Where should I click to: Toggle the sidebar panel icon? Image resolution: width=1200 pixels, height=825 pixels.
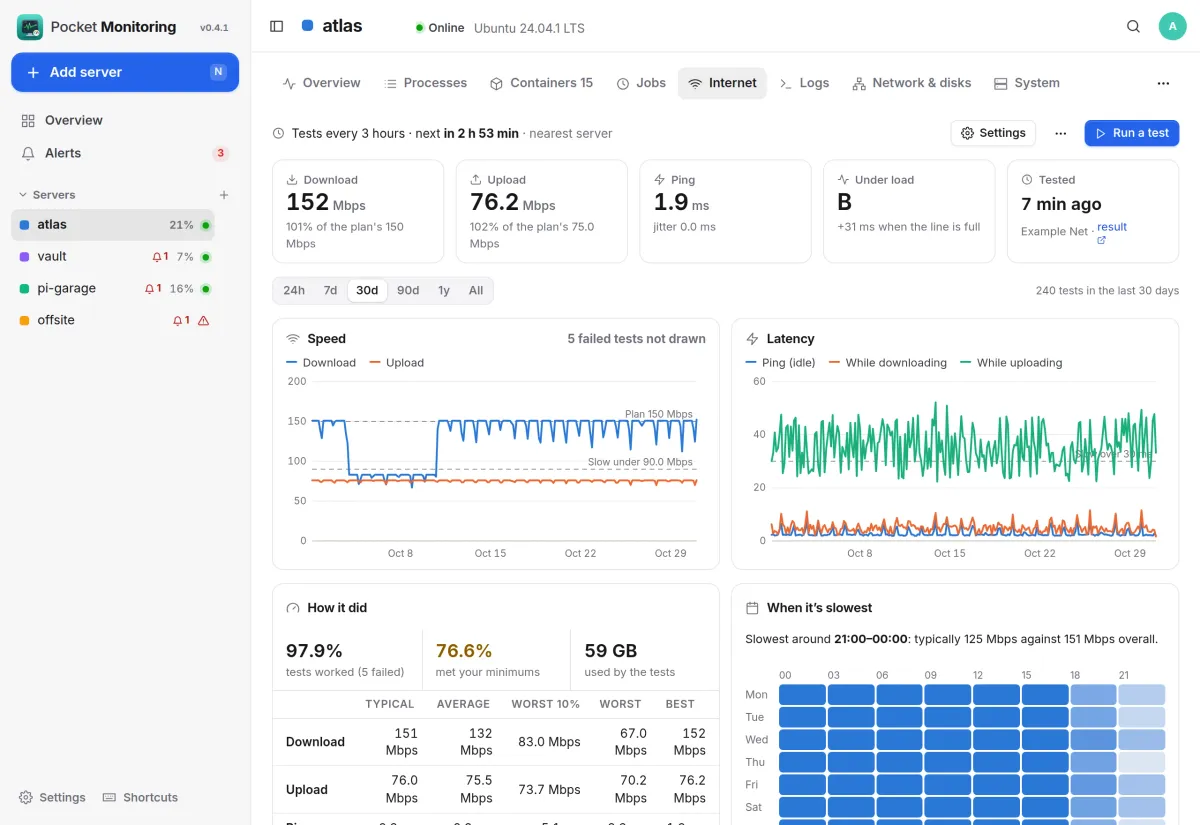(277, 26)
